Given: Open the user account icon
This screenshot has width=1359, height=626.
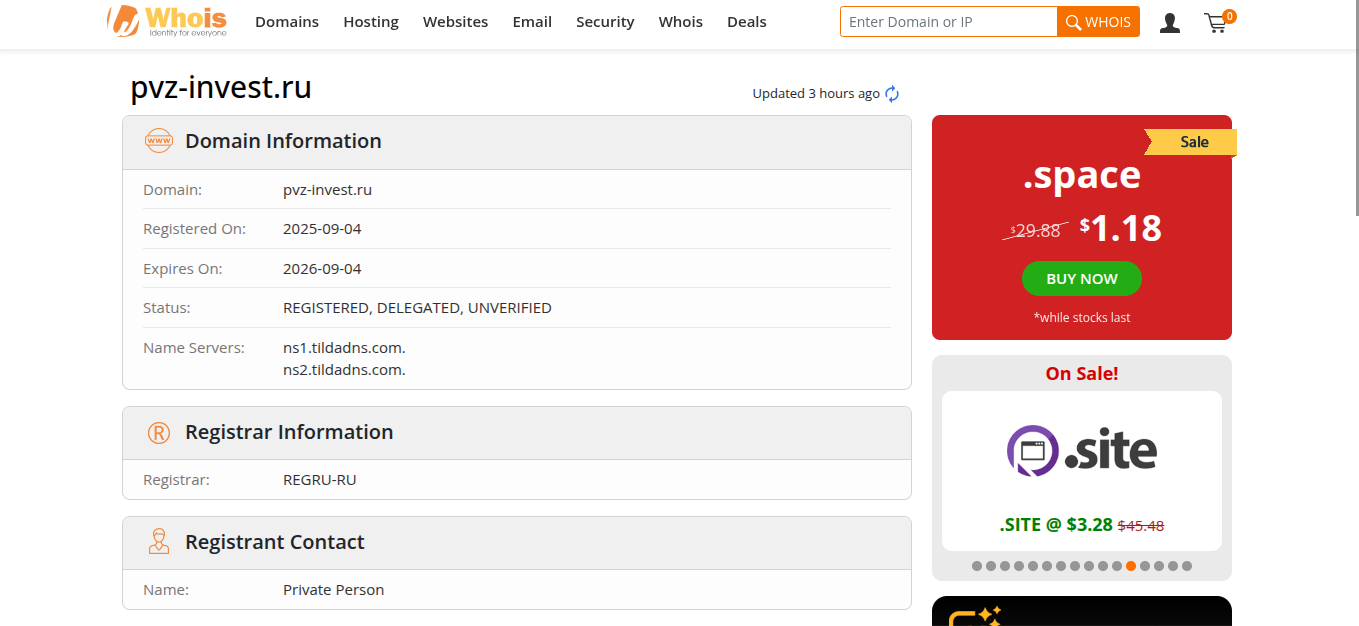Looking at the screenshot, I should pyautogui.click(x=1169, y=22).
